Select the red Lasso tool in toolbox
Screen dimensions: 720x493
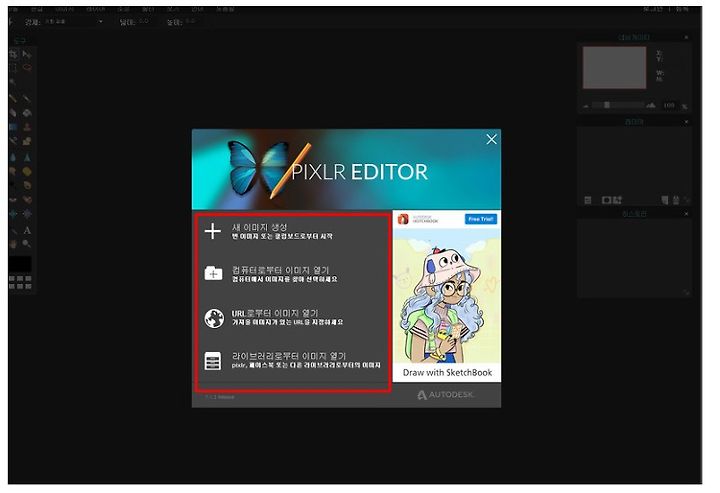point(27,68)
